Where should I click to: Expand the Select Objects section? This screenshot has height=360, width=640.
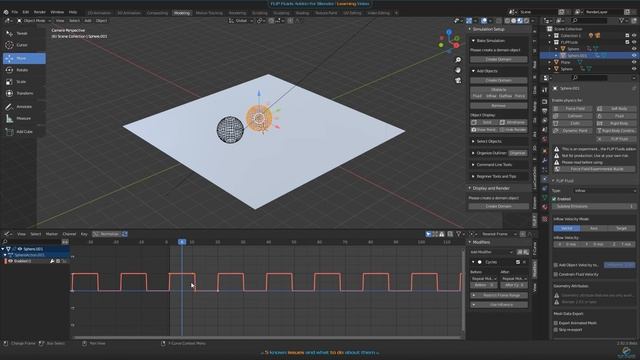tap(473, 141)
